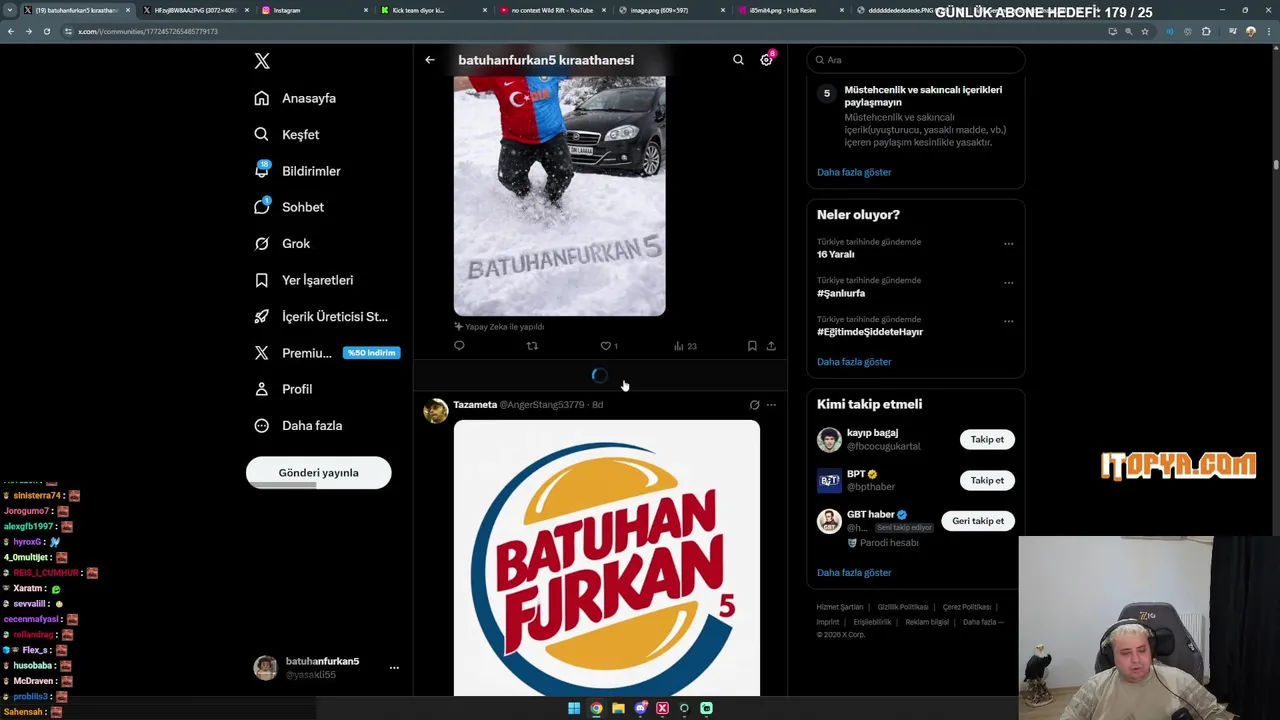Repost the snow photo post
Image resolution: width=1280 pixels, height=720 pixels.
point(532,346)
